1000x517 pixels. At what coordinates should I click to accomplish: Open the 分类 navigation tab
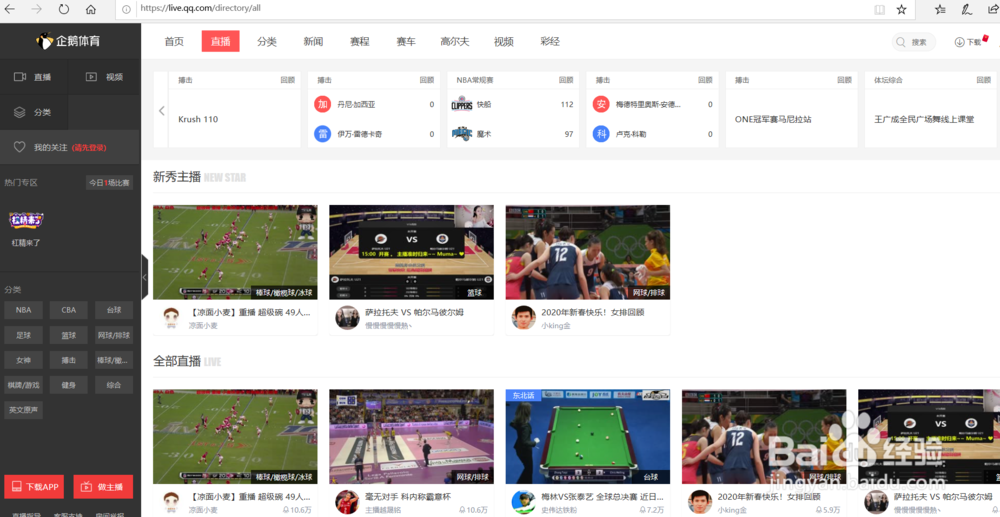tap(267, 41)
